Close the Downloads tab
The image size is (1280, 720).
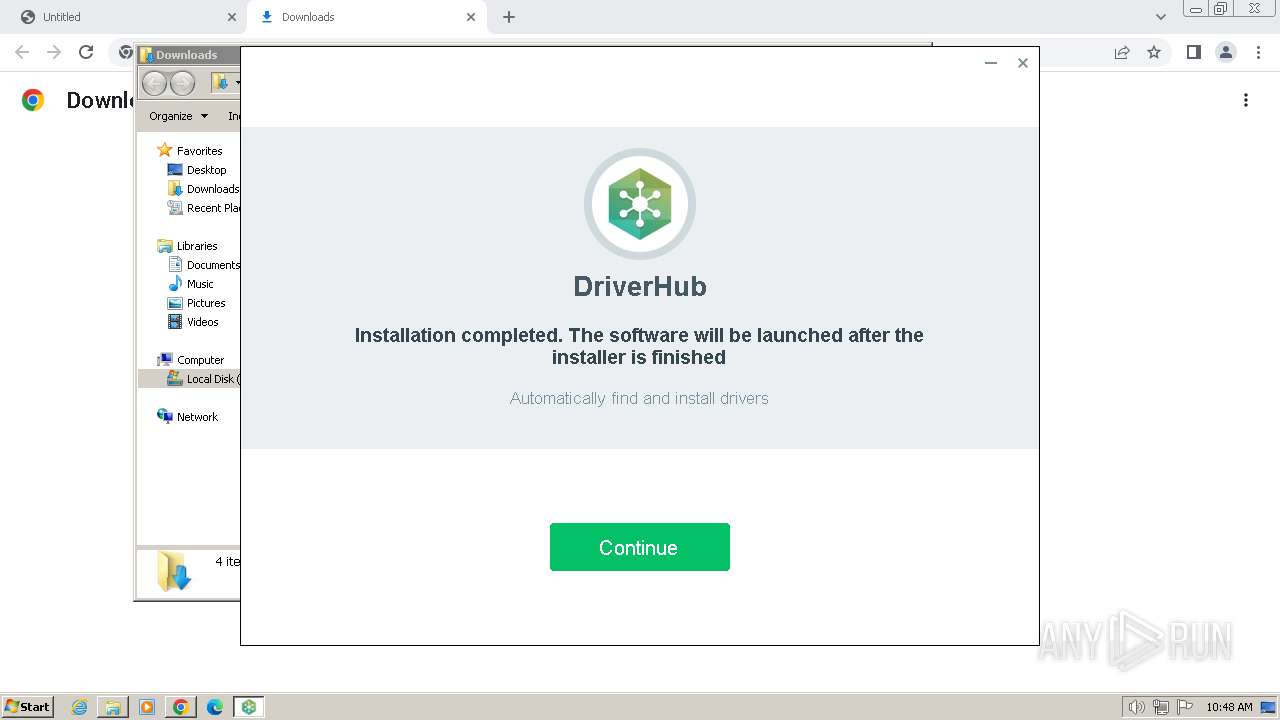pos(471,17)
